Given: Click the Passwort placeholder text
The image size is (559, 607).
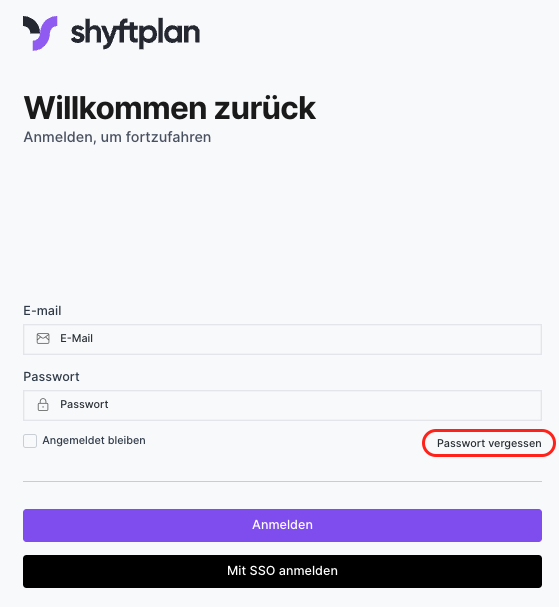Looking at the screenshot, I should 84,405.
